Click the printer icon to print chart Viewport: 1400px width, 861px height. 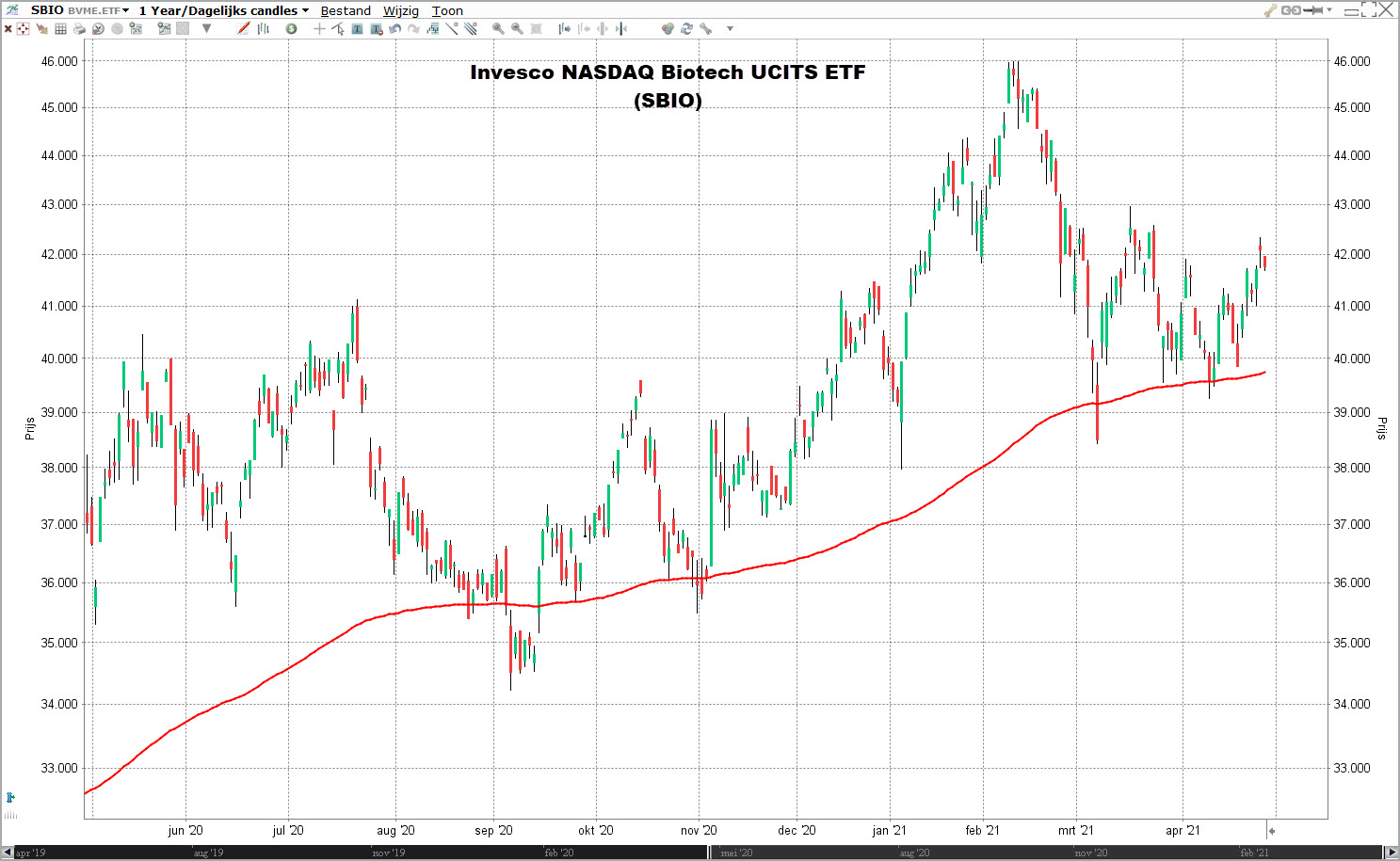(79, 29)
